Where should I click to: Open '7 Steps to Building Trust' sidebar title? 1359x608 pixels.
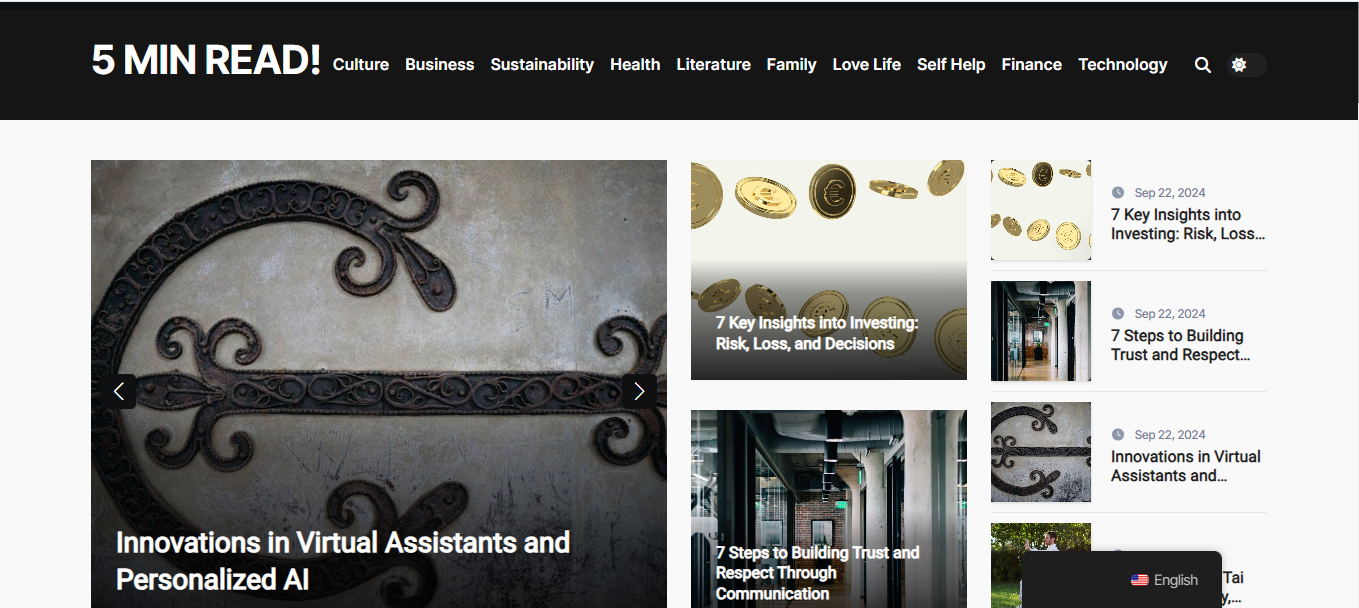(1180, 345)
